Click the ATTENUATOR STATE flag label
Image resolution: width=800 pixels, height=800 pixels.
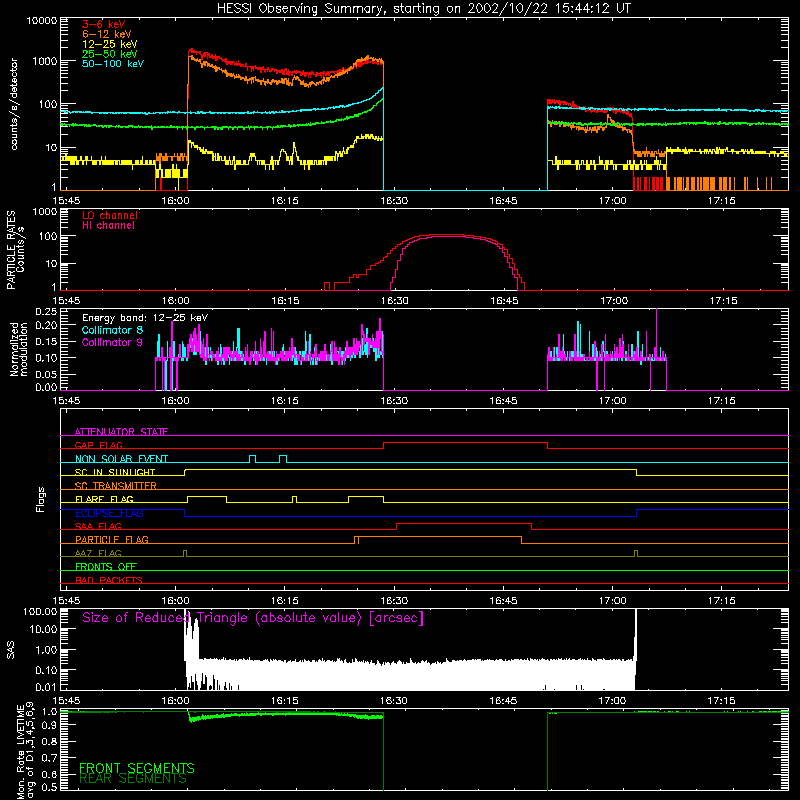[x=121, y=432]
